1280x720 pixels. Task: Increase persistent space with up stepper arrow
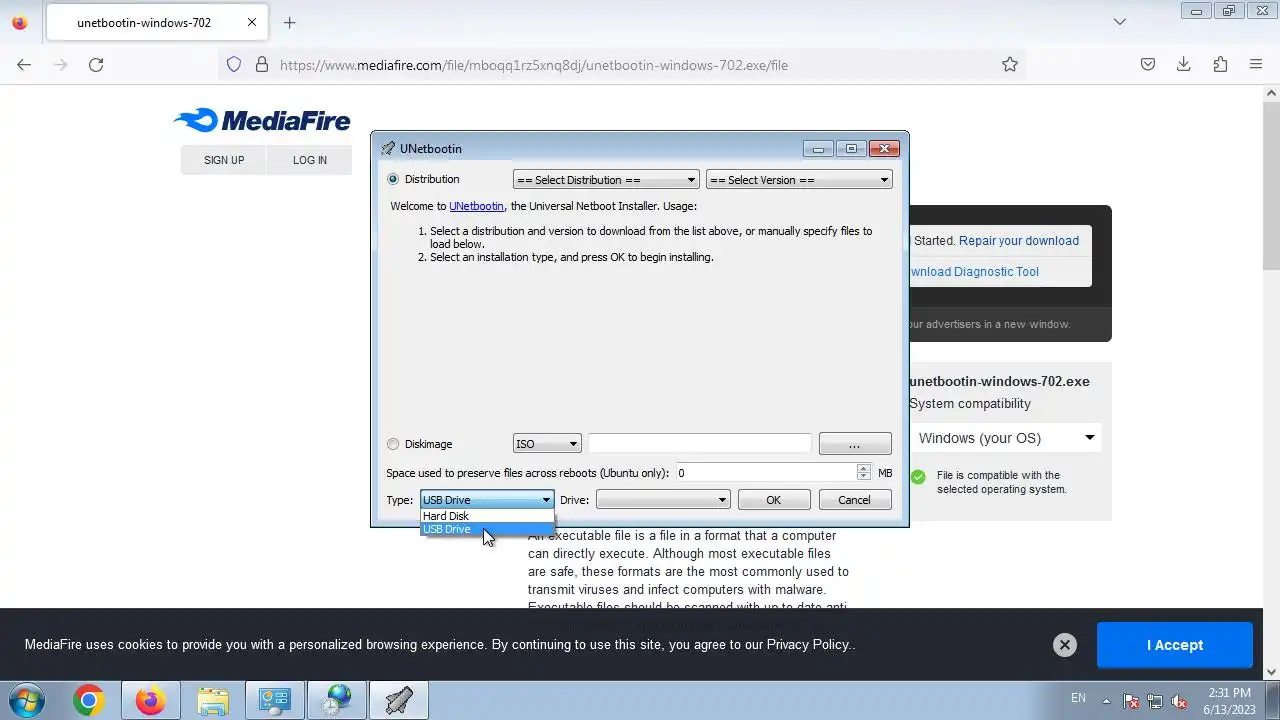click(x=864, y=468)
